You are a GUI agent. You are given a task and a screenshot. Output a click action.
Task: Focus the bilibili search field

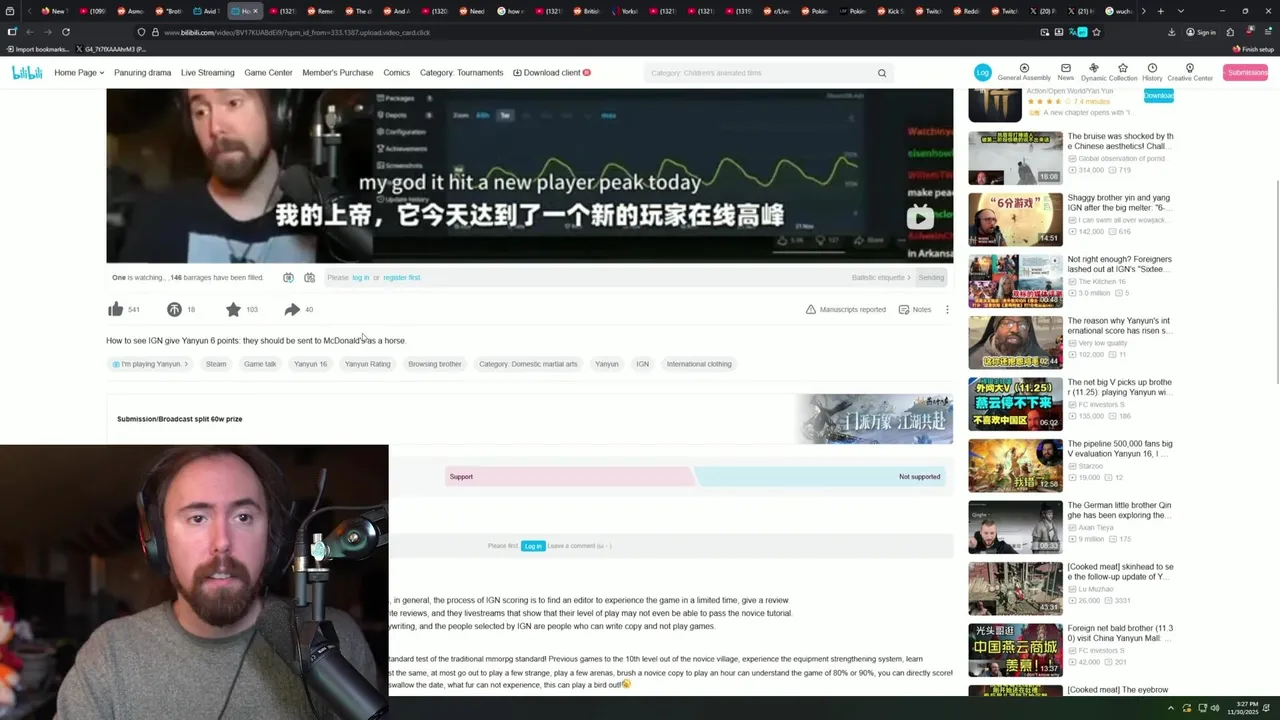[760, 73]
